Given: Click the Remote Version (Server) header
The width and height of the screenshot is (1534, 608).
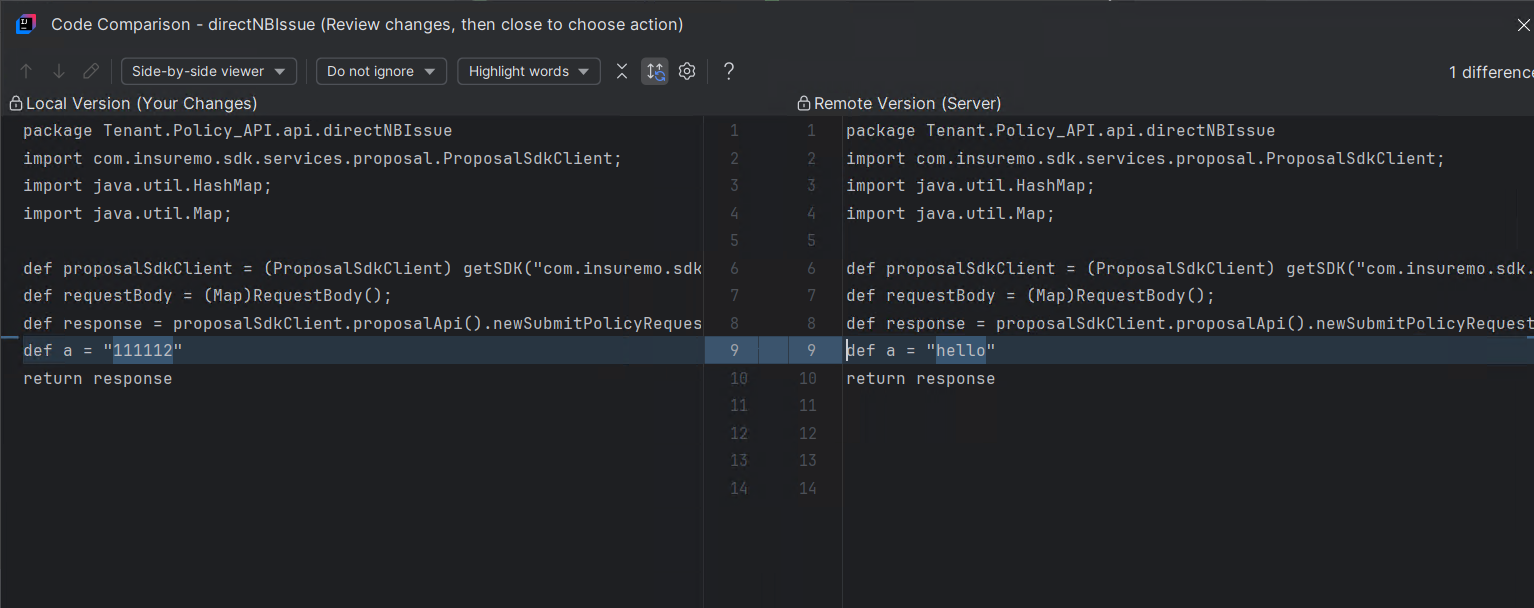Looking at the screenshot, I should pyautogui.click(x=907, y=103).
